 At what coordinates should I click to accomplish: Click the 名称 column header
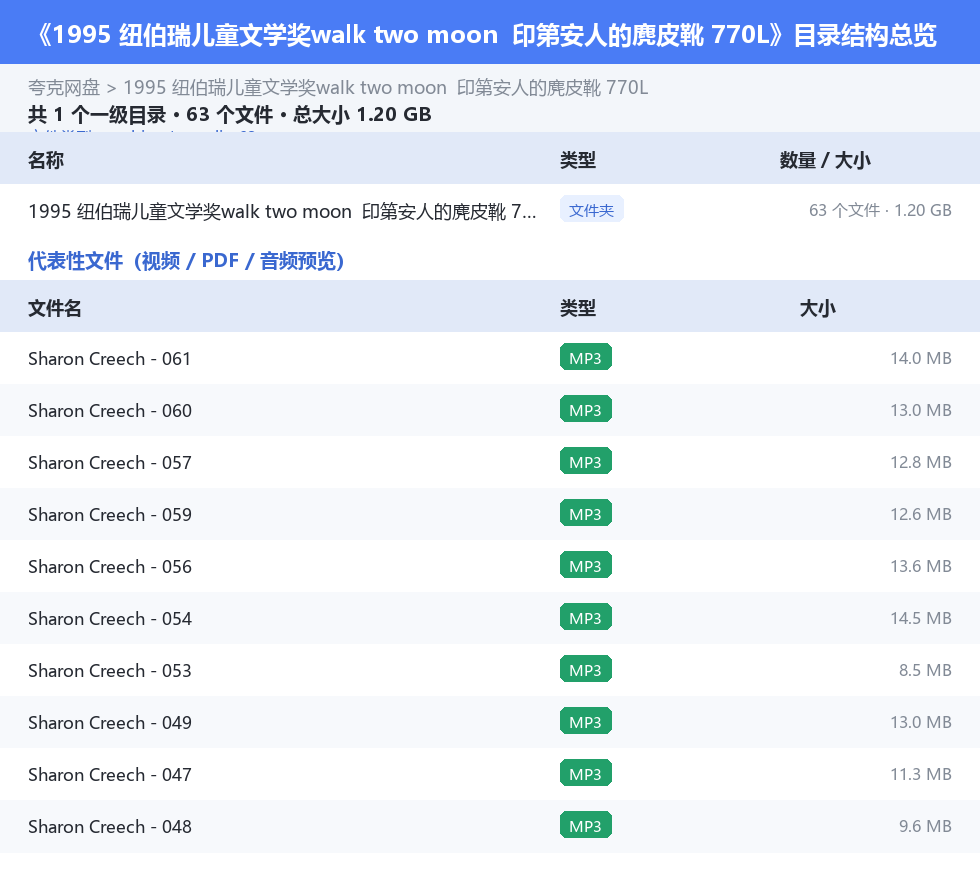[46, 160]
